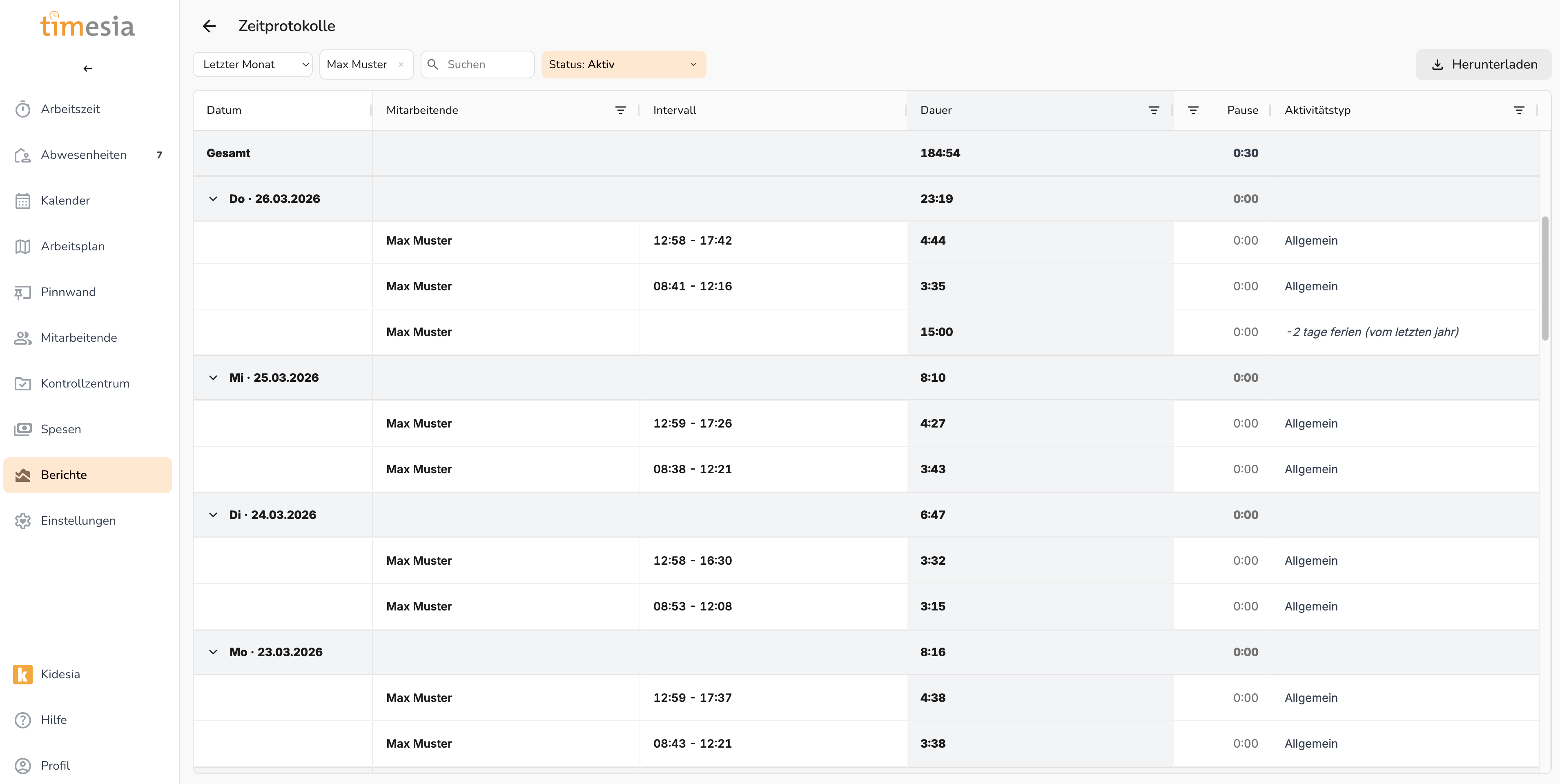Go to Abwesenheiten in the sidebar
The width and height of the screenshot is (1560, 784).
click(84, 155)
